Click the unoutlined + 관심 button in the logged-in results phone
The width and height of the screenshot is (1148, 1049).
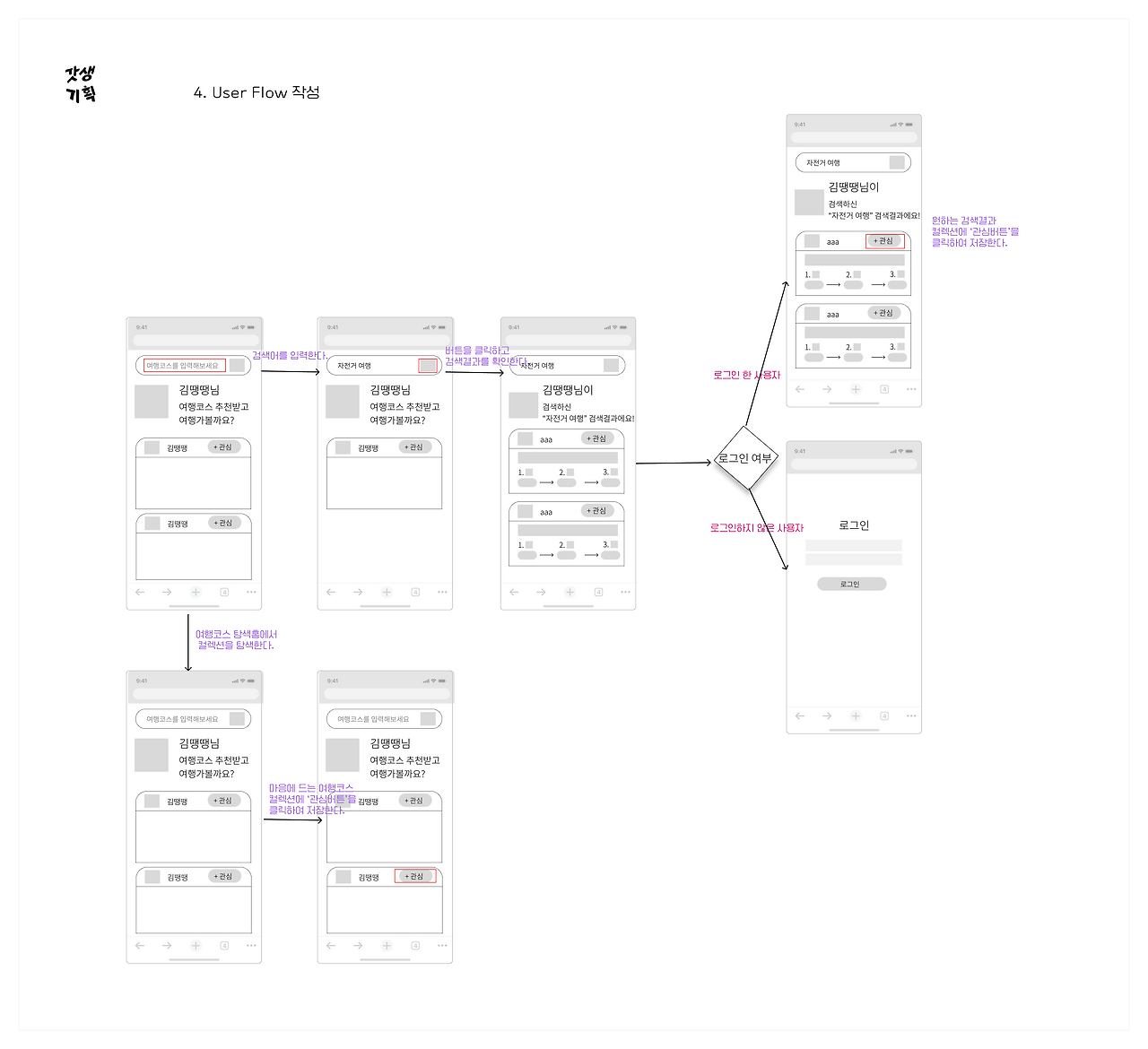[x=884, y=313]
